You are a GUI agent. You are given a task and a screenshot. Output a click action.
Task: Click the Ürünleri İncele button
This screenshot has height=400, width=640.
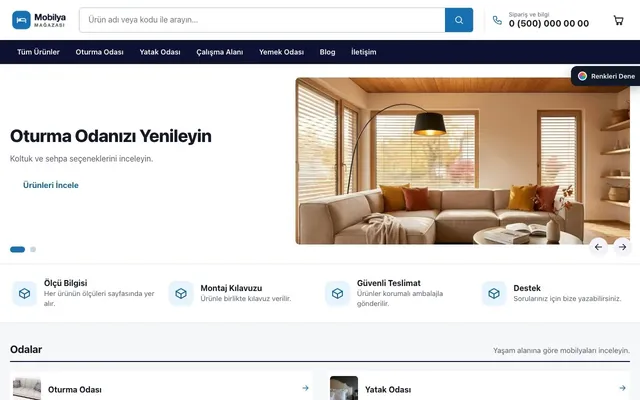(51, 185)
